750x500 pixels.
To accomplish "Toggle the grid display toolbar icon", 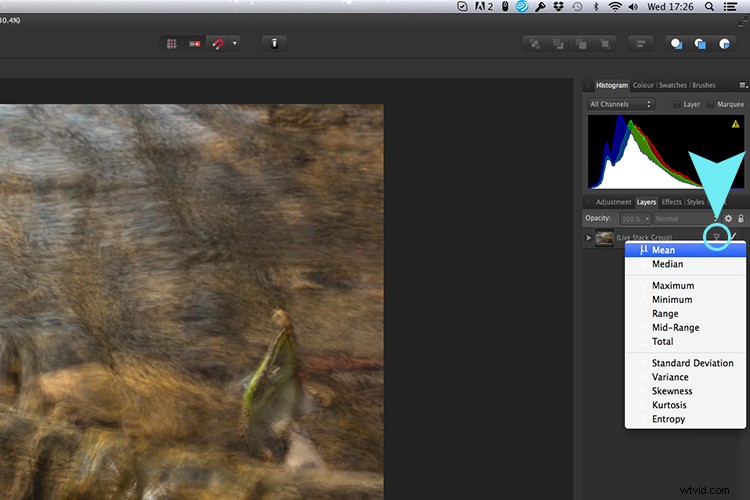I will pos(172,44).
